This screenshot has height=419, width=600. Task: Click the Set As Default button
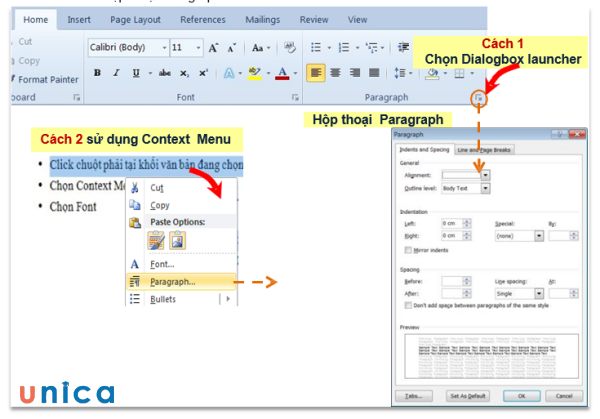click(468, 396)
